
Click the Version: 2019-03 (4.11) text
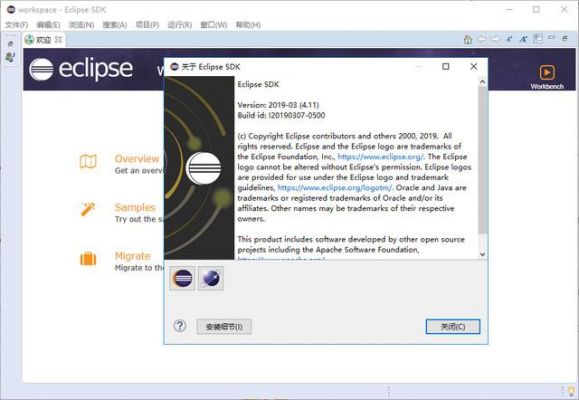(x=278, y=105)
